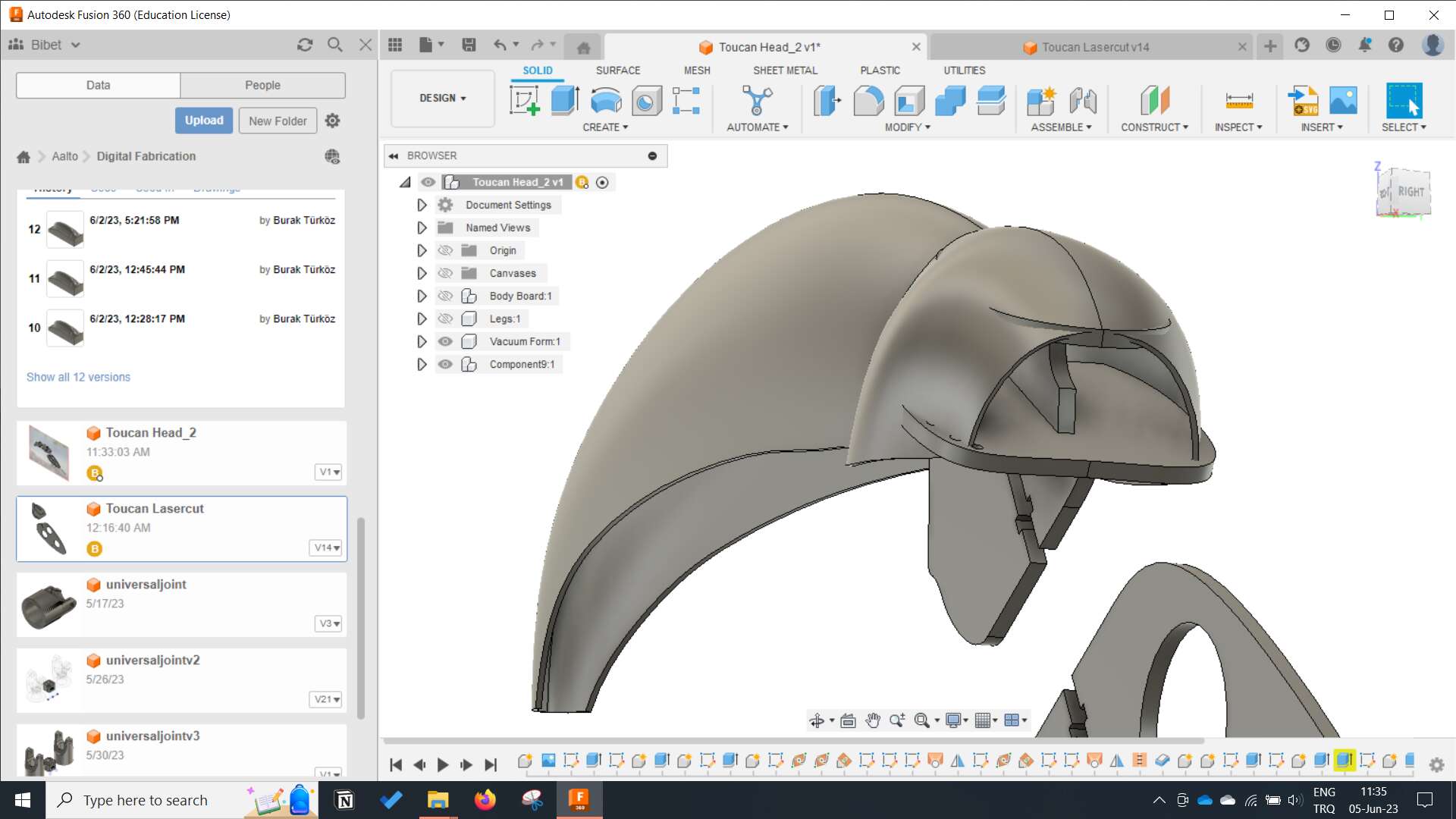Expand the Named Views folder

point(421,227)
